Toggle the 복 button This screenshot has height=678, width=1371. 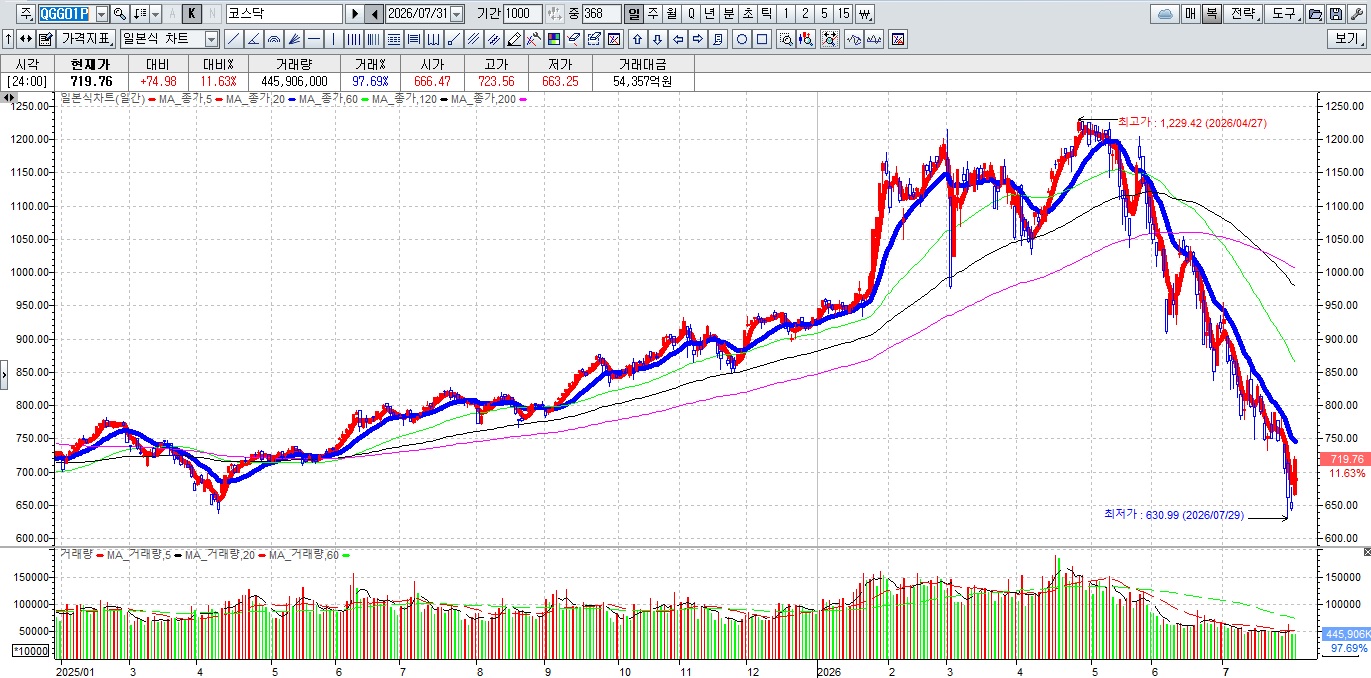(1211, 14)
